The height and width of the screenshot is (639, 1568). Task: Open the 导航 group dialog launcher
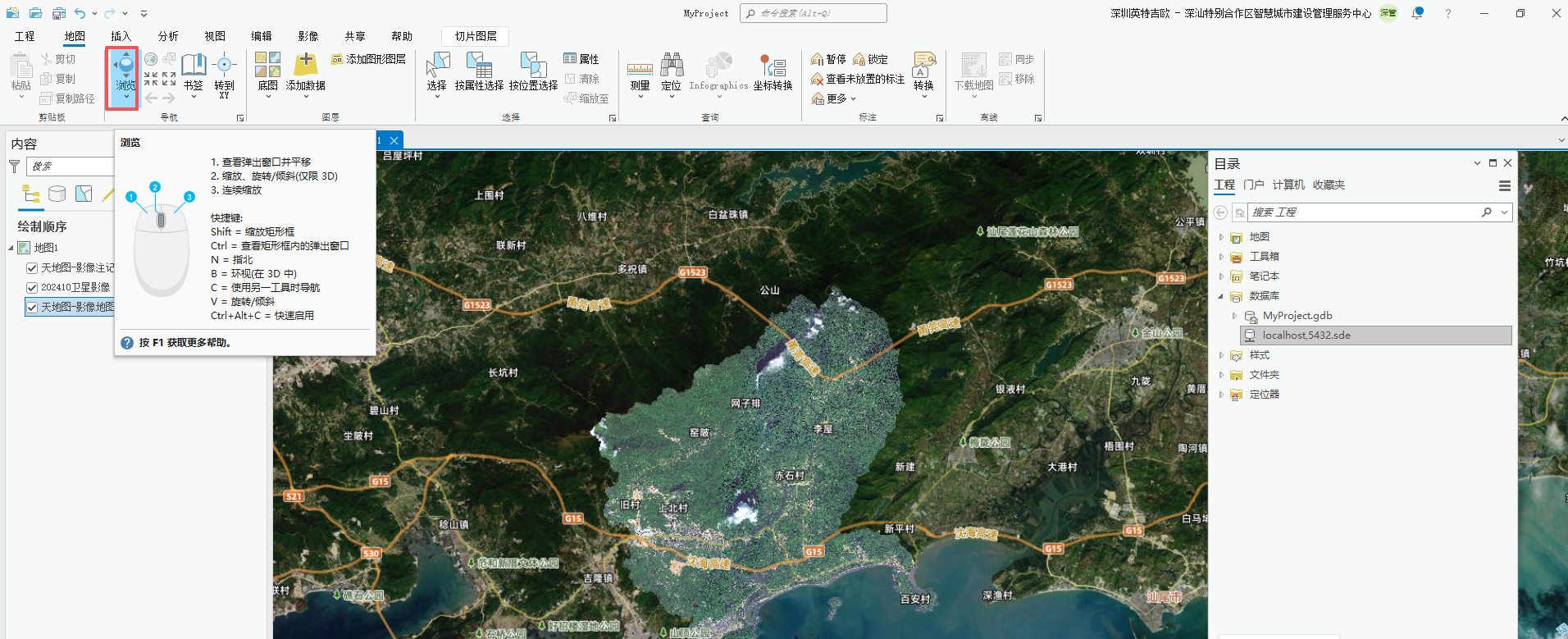point(240,118)
